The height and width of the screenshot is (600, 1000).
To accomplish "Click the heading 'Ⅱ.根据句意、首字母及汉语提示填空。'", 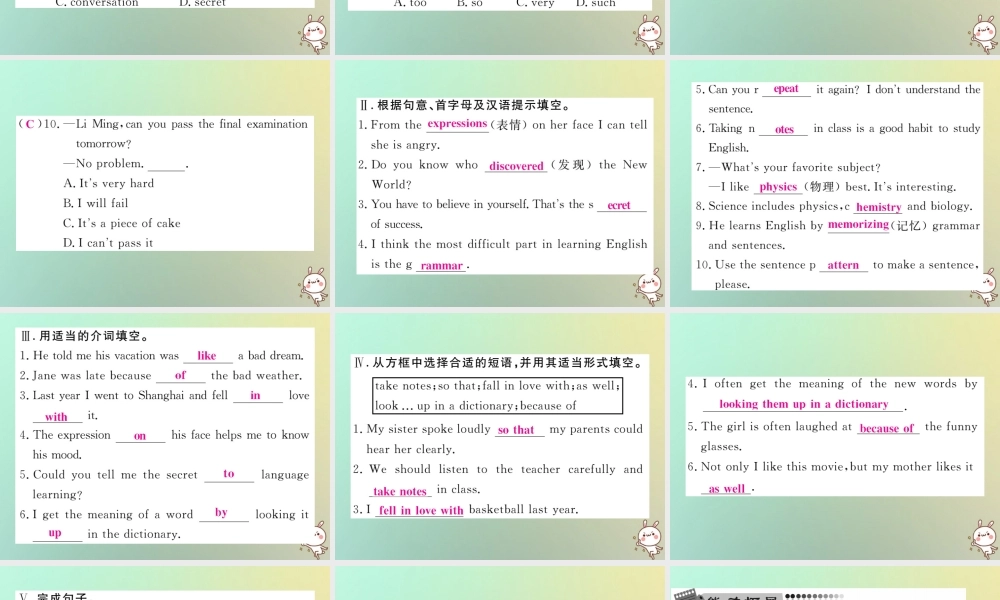I will tap(465, 105).
